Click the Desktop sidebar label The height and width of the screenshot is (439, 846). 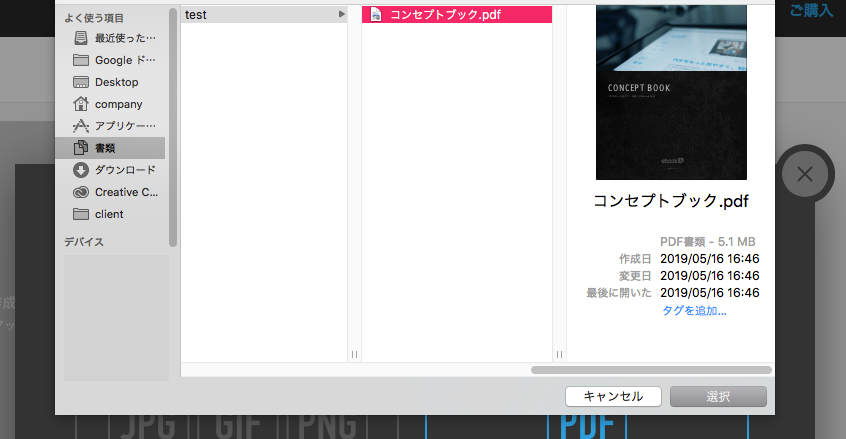point(117,82)
